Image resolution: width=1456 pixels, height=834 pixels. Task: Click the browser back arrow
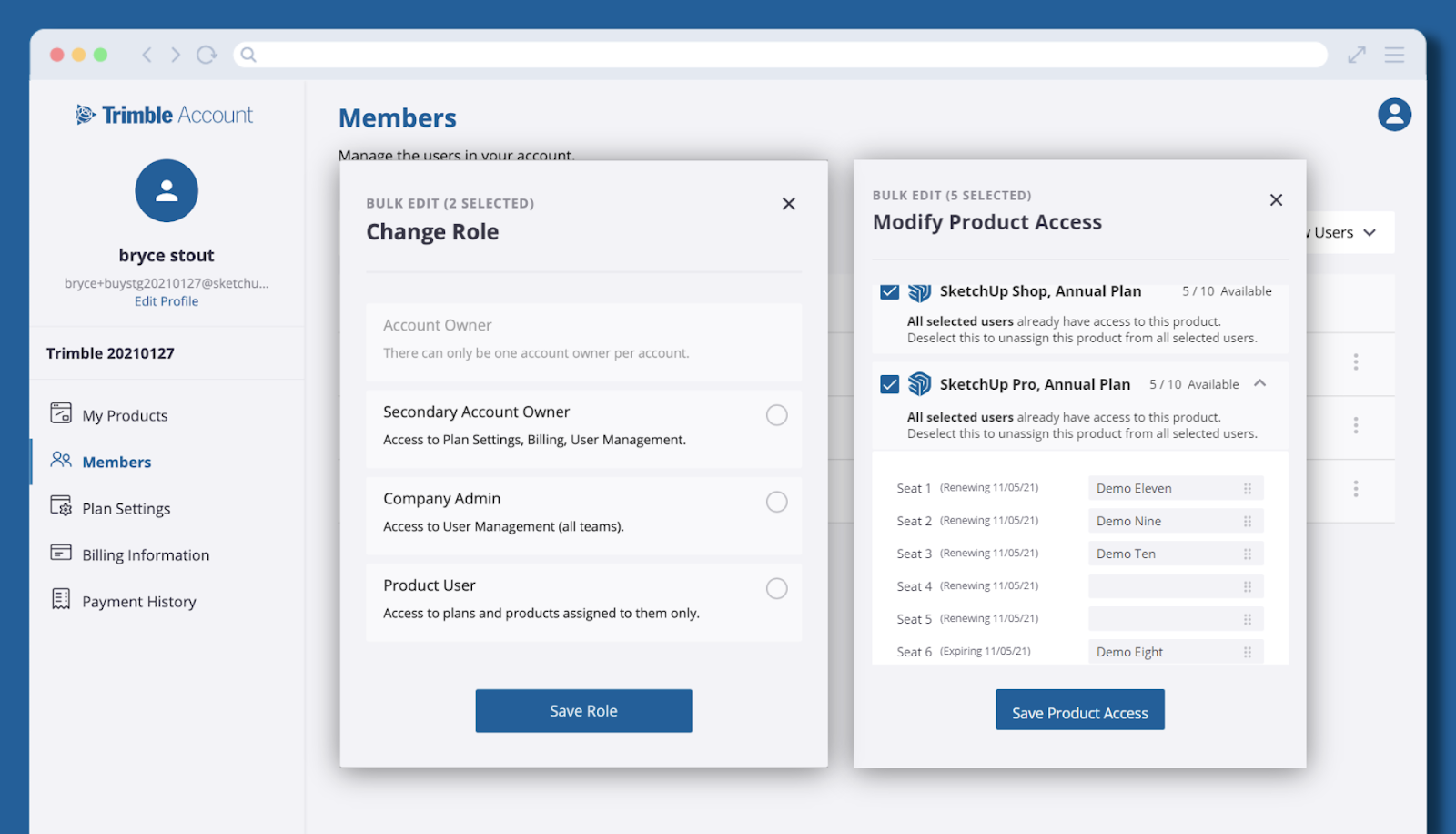click(x=147, y=55)
